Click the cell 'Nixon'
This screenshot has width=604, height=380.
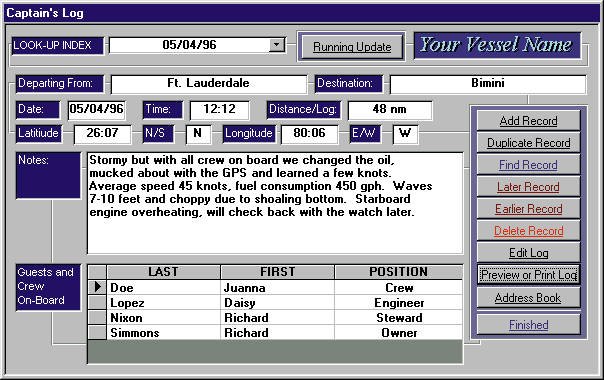point(163,318)
